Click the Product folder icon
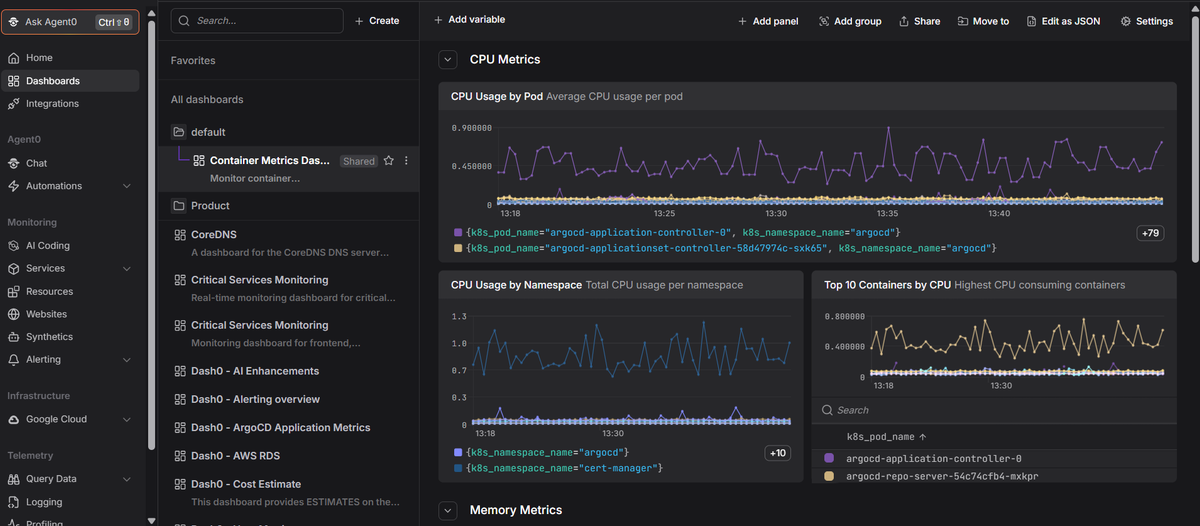The height and width of the screenshot is (526, 1200). click(178, 206)
